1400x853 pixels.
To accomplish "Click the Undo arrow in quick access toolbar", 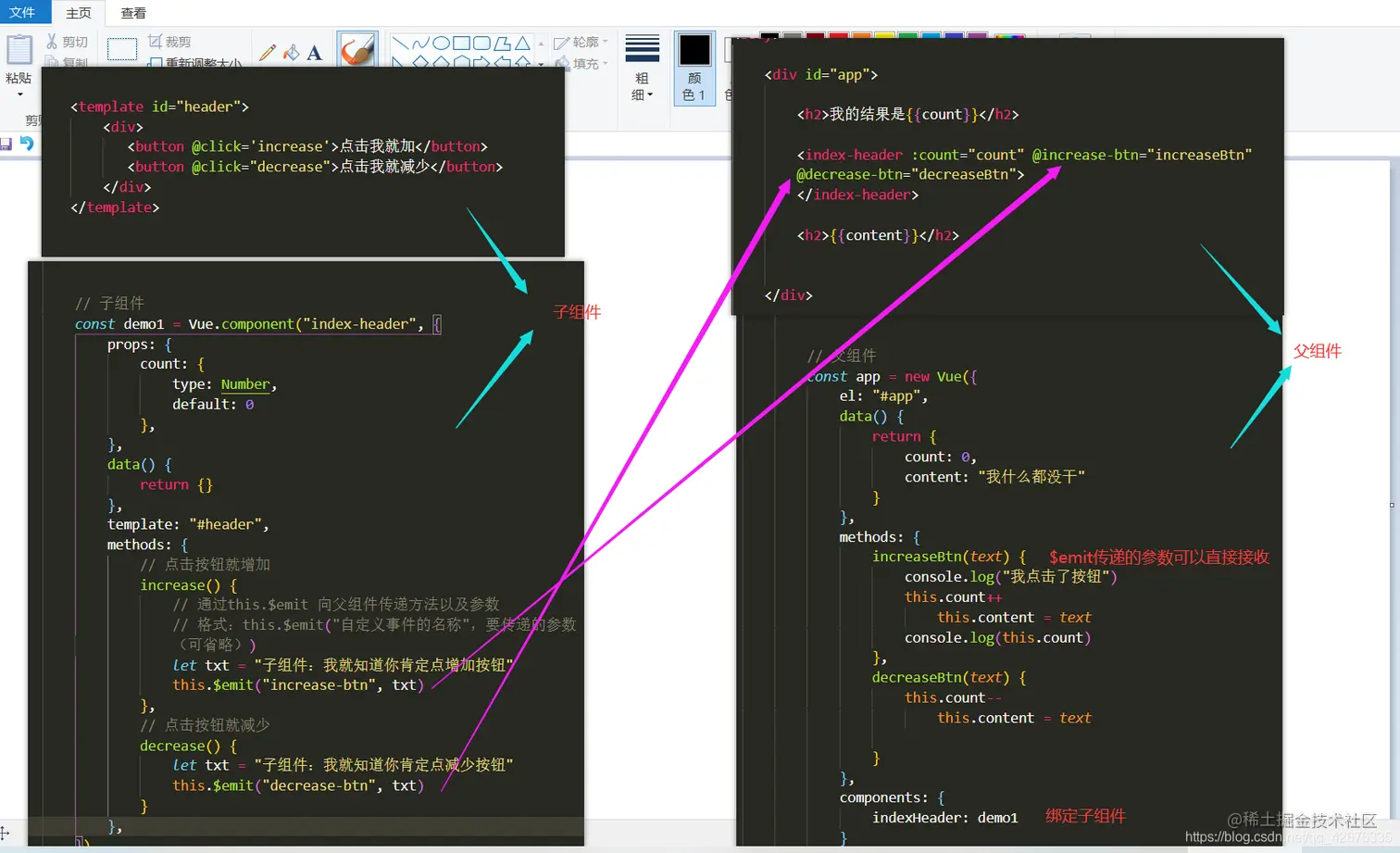I will 27,144.
